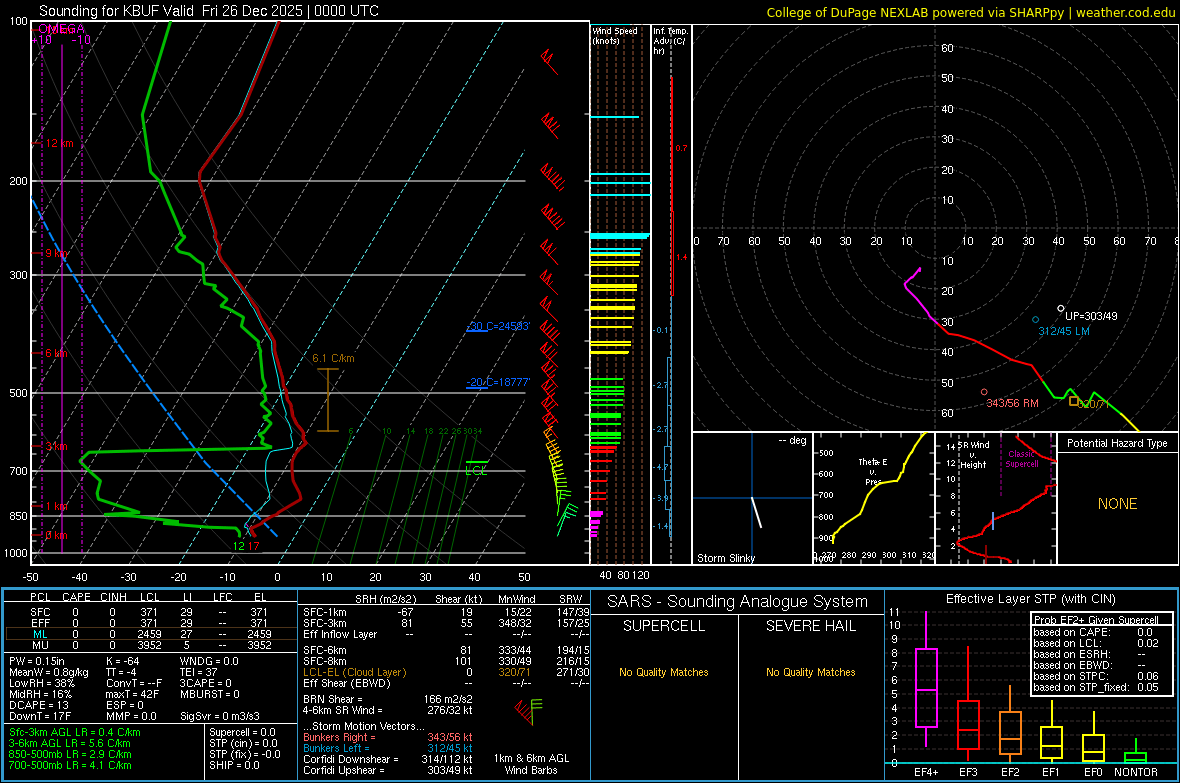This screenshot has width=1180, height=783.
Task: Click the -30 C=24583' level label
Action: pos(498,326)
